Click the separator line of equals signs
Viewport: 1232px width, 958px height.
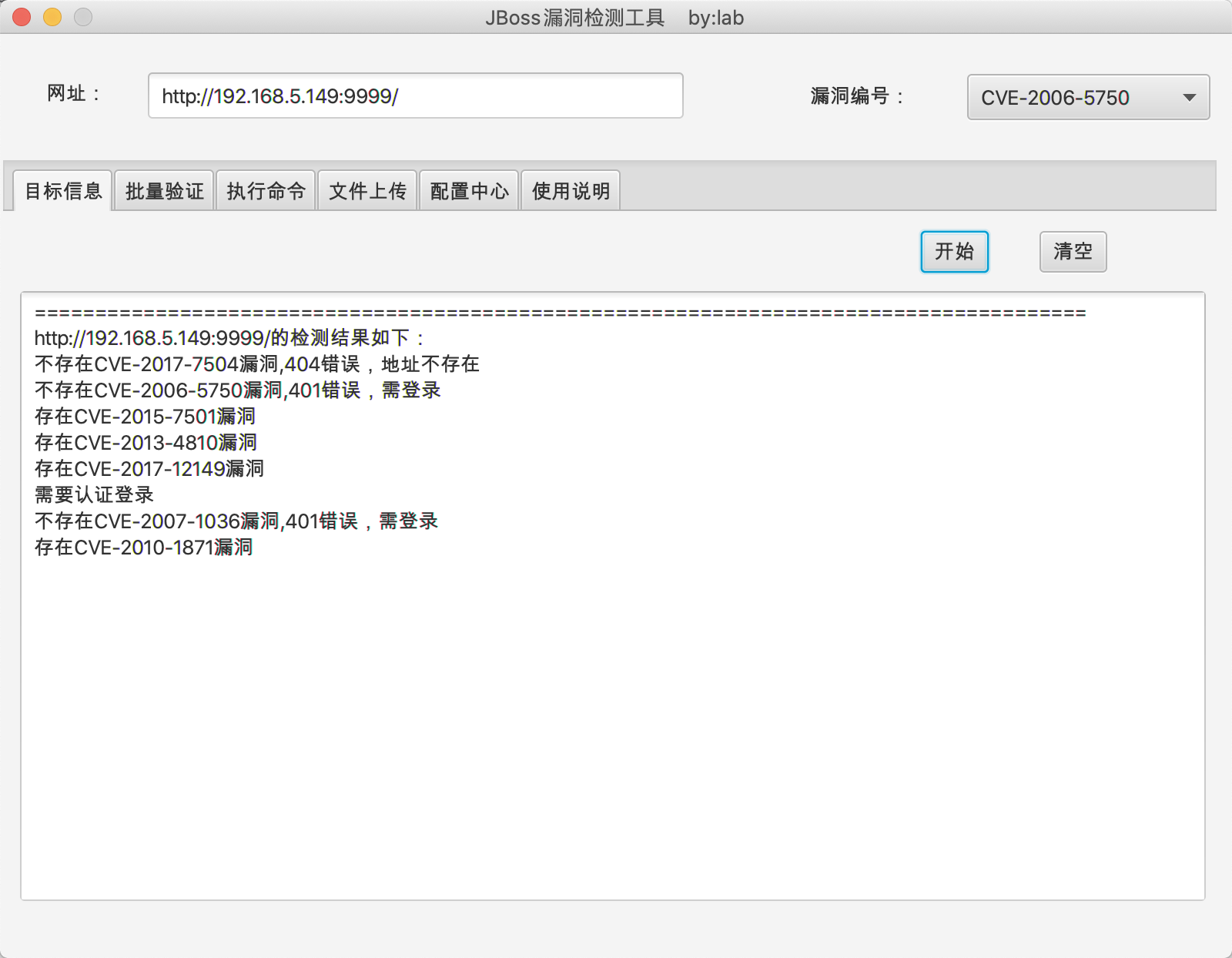(561, 313)
